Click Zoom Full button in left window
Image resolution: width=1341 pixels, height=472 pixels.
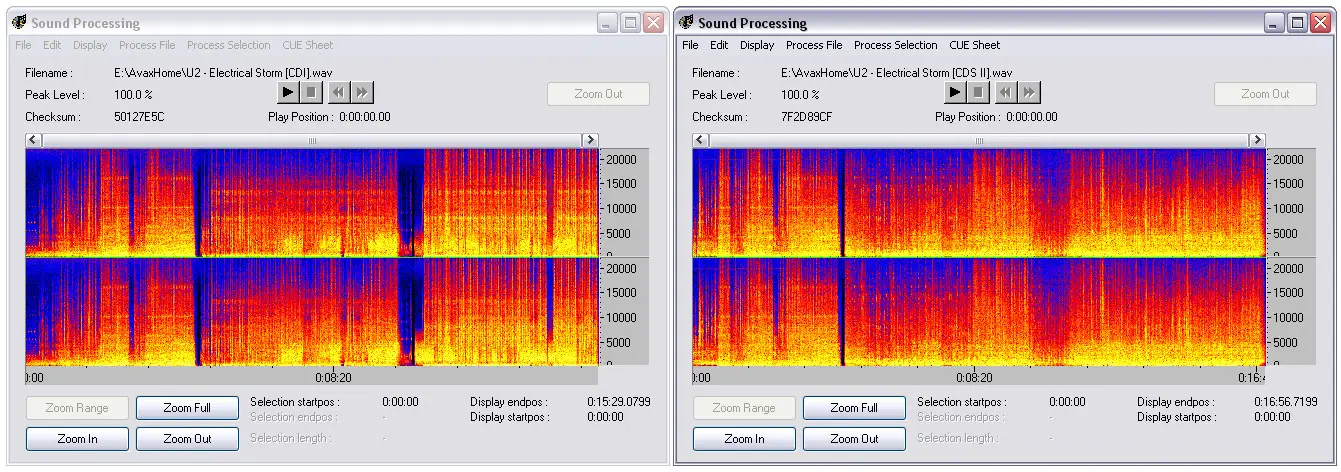[187, 407]
